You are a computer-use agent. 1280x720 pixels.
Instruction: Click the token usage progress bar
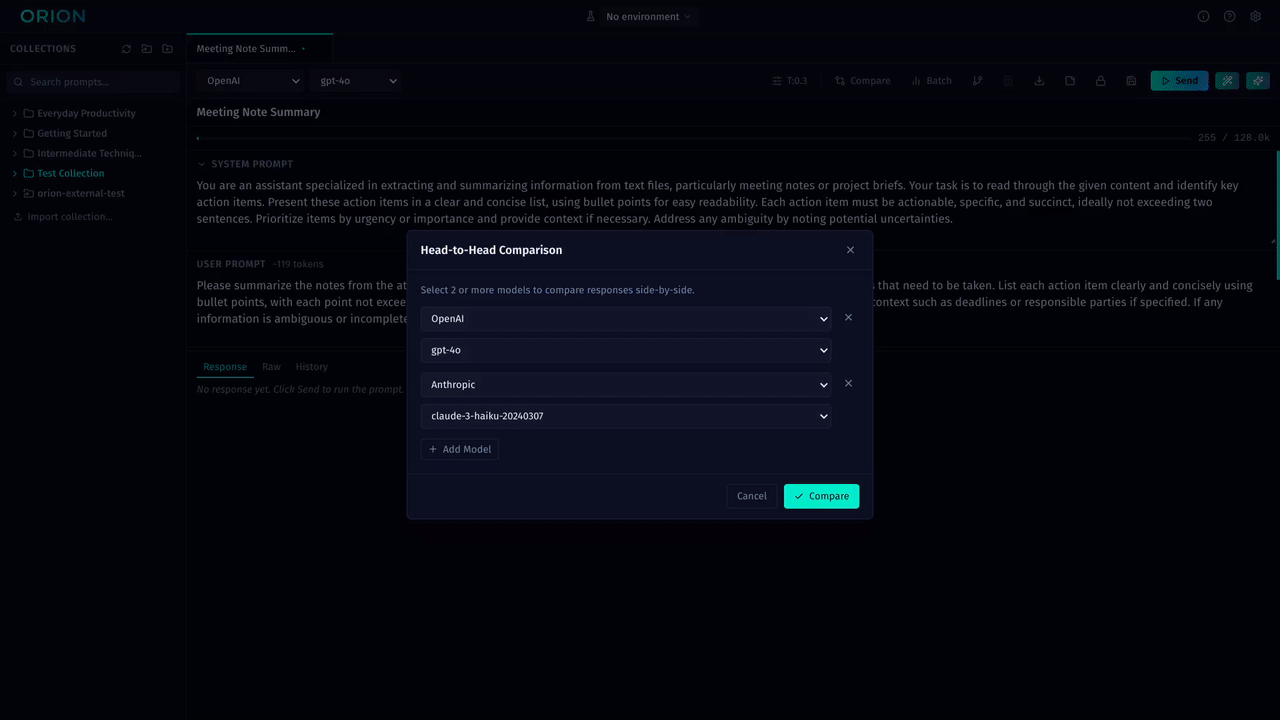[x=692, y=138]
